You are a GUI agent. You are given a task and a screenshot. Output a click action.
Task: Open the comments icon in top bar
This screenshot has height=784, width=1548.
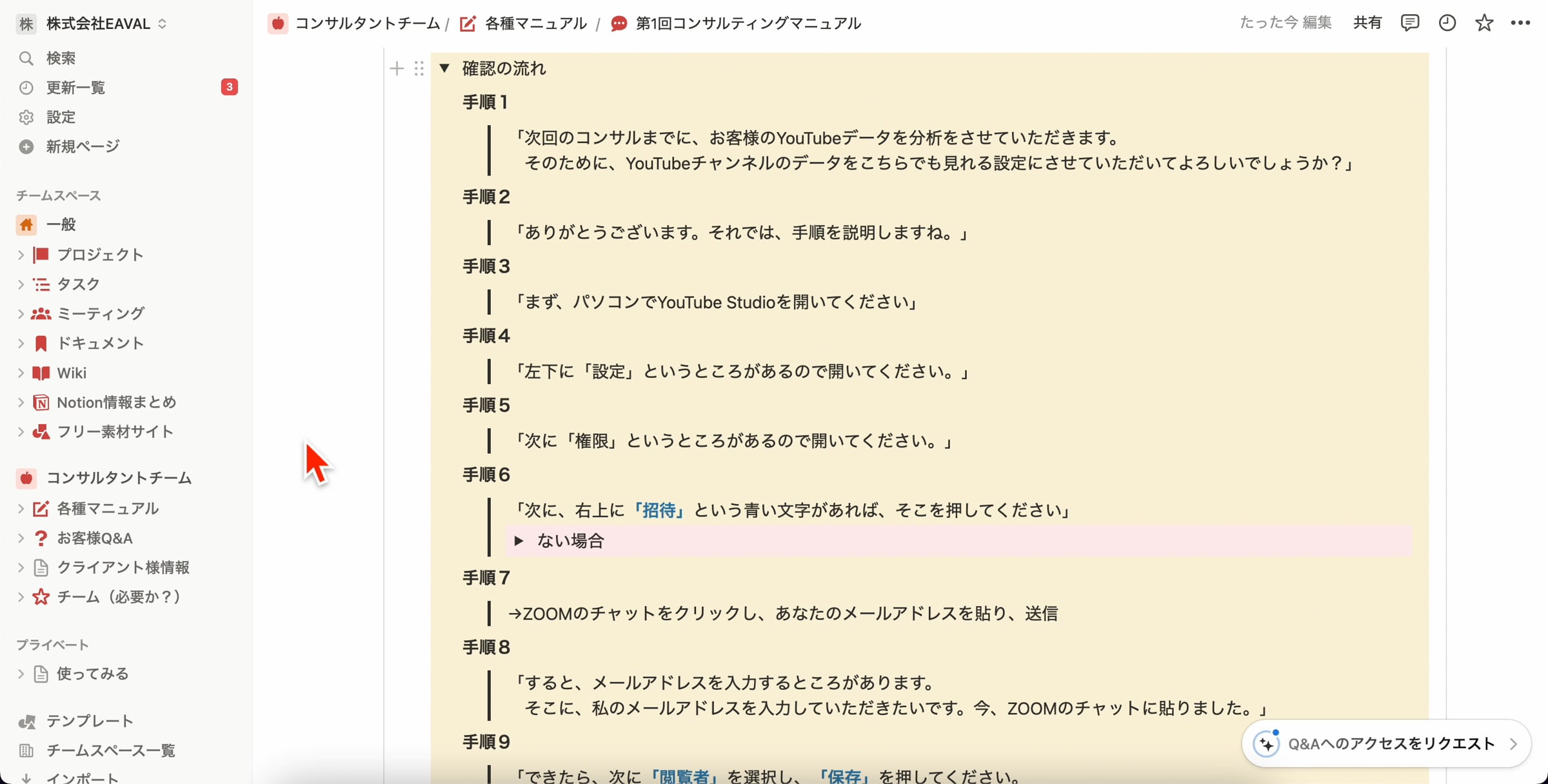pyautogui.click(x=1410, y=23)
